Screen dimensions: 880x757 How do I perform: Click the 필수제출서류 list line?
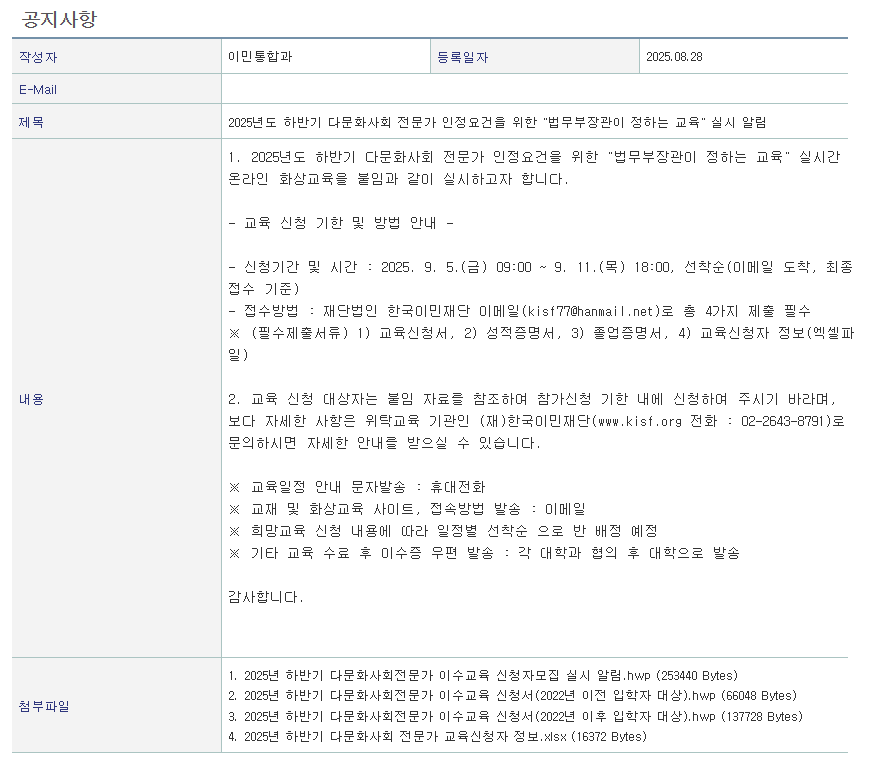coord(540,344)
